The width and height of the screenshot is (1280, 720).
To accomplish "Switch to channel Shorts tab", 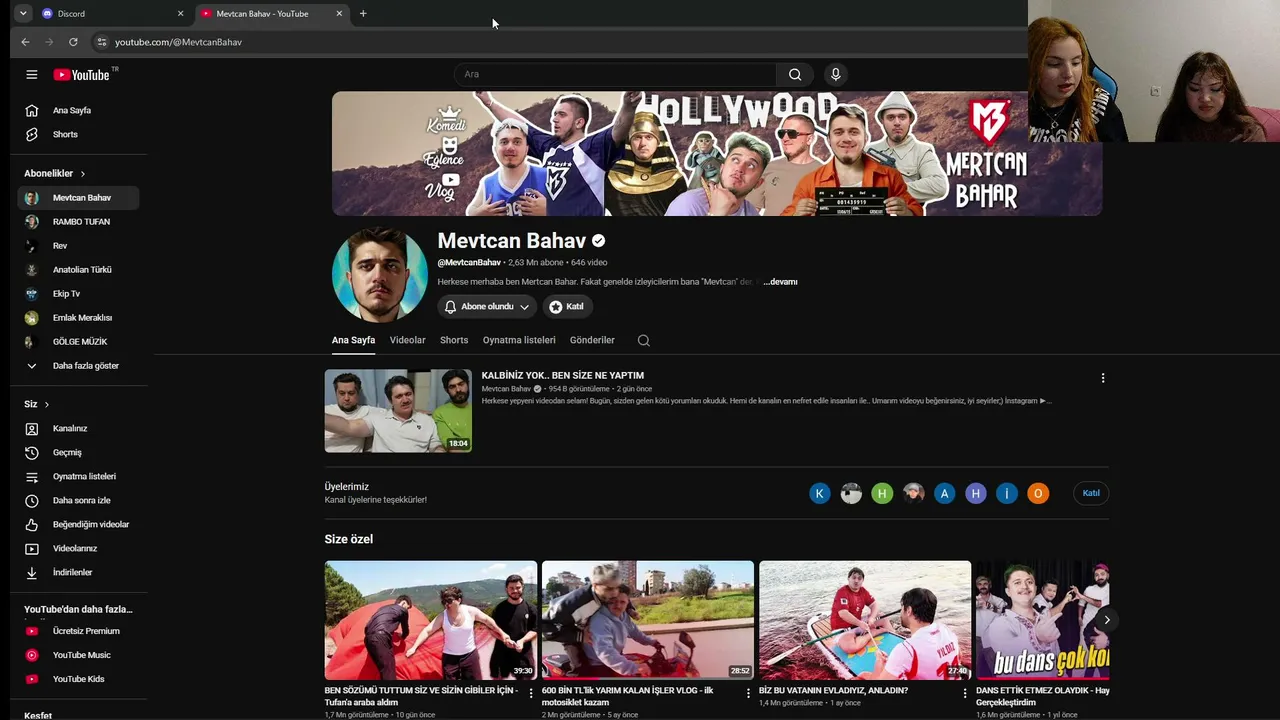I will click(454, 340).
